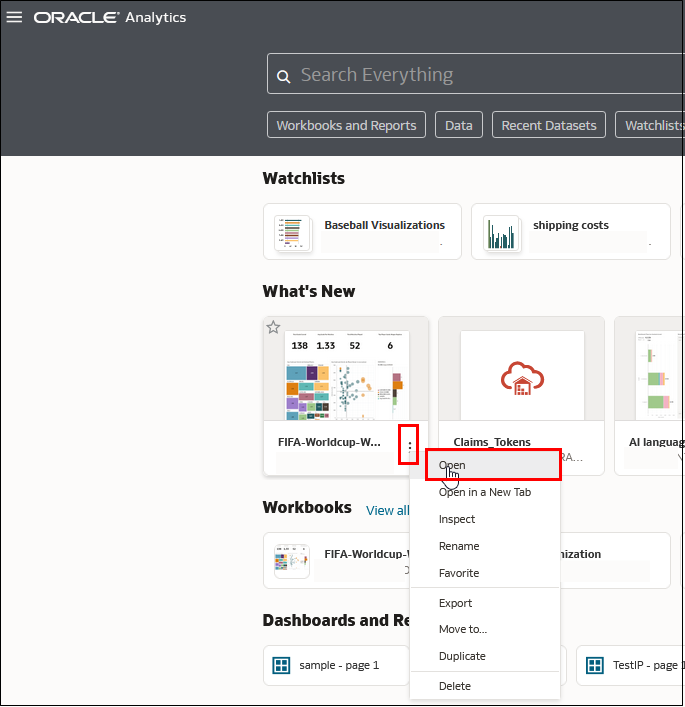Click the Oracle Analytics logo
The image size is (685, 707).
110,18
